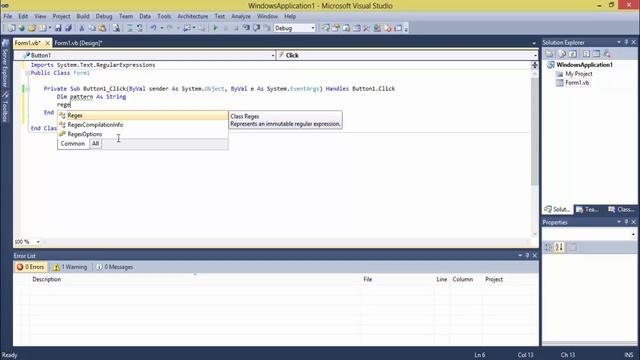640x360 pixels.
Task: Switch to the Team Explorer tab
Action: click(x=588, y=209)
